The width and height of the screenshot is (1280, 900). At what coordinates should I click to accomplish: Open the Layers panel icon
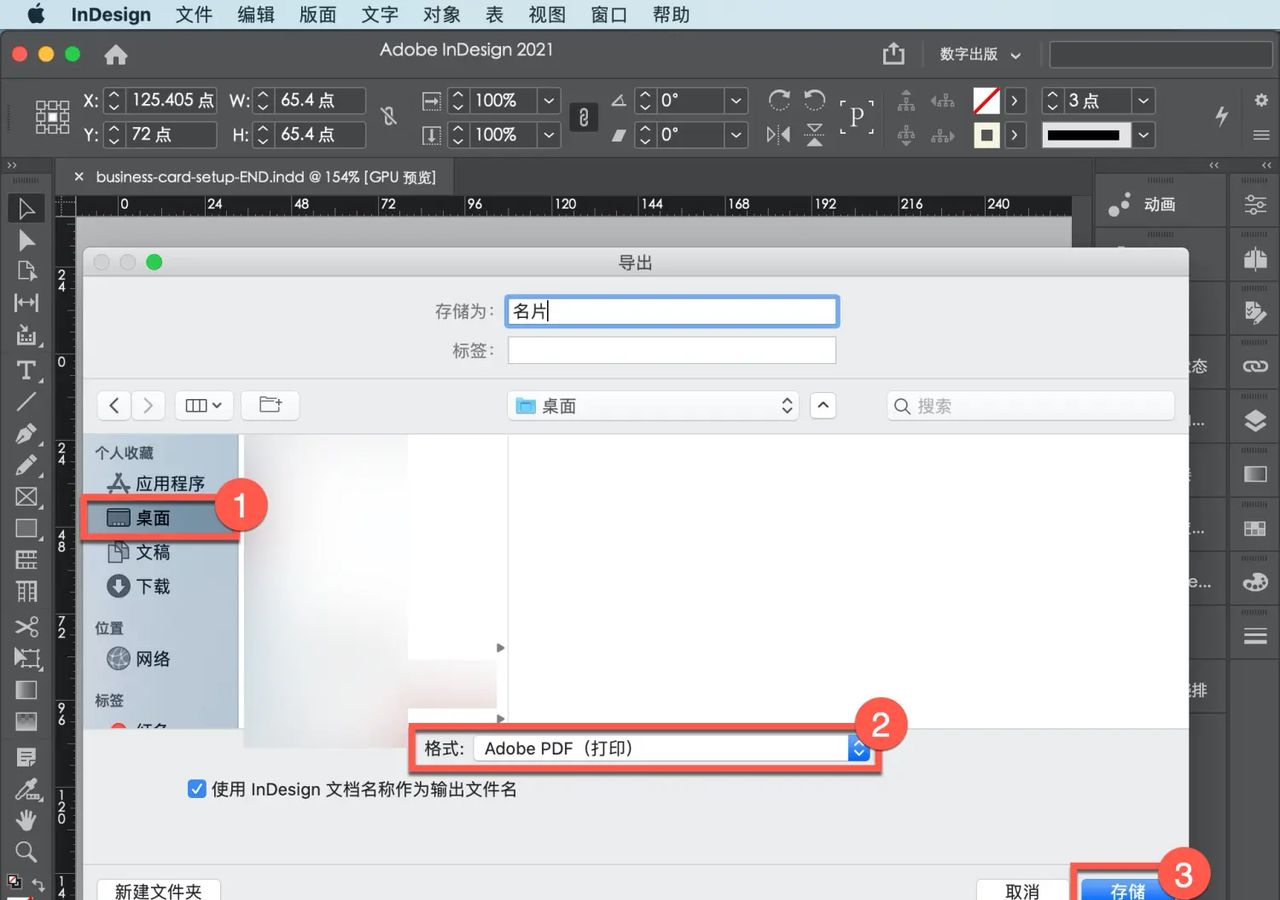click(x=1254, y=420)
